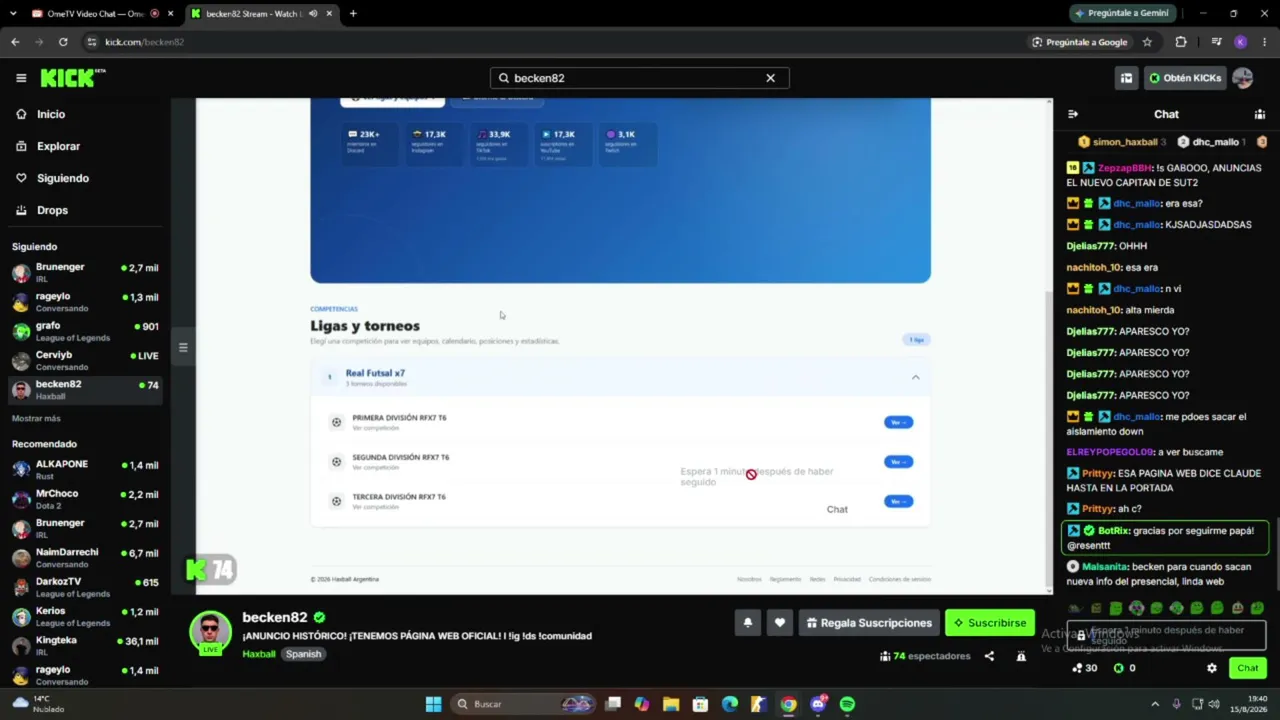Open the browser extensions puzzle icon
Viewport: 1280px width, 720px height.
pos(1181,42)
